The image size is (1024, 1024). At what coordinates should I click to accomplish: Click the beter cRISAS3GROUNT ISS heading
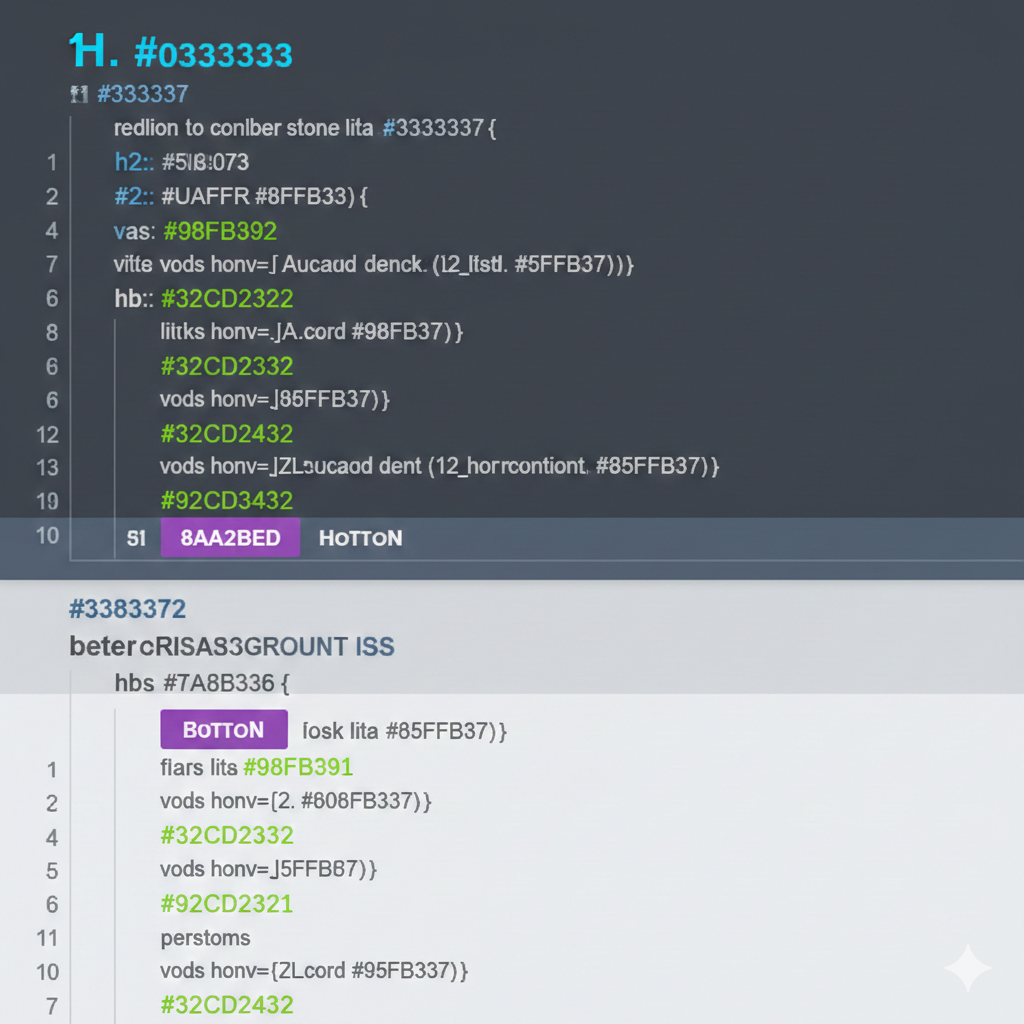click(x=232, y=646)
